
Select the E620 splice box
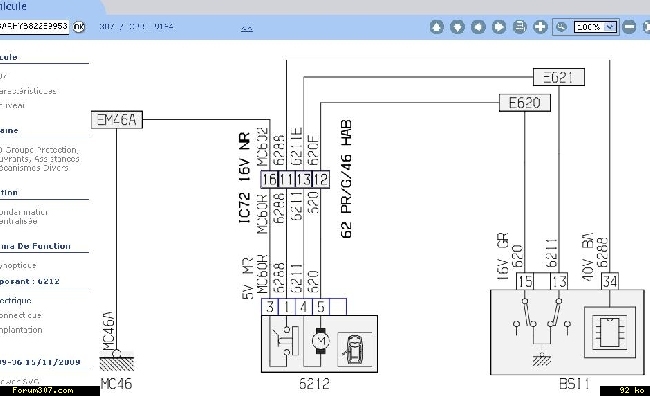[525, 102]
